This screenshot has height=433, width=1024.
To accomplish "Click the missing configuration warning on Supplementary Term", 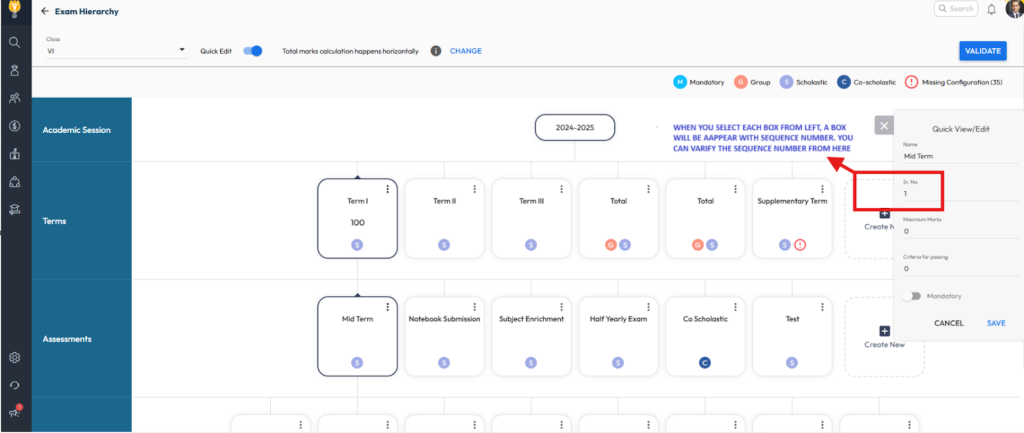I will coord(800,244).
